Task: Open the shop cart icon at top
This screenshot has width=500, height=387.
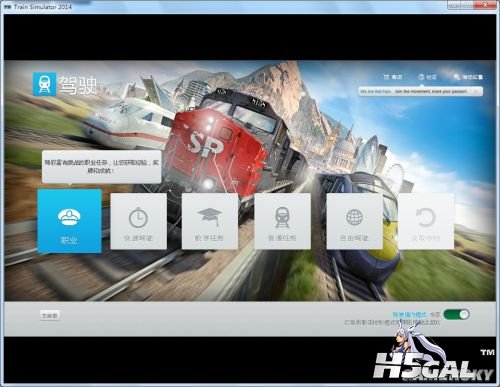Action: [392, 77]
